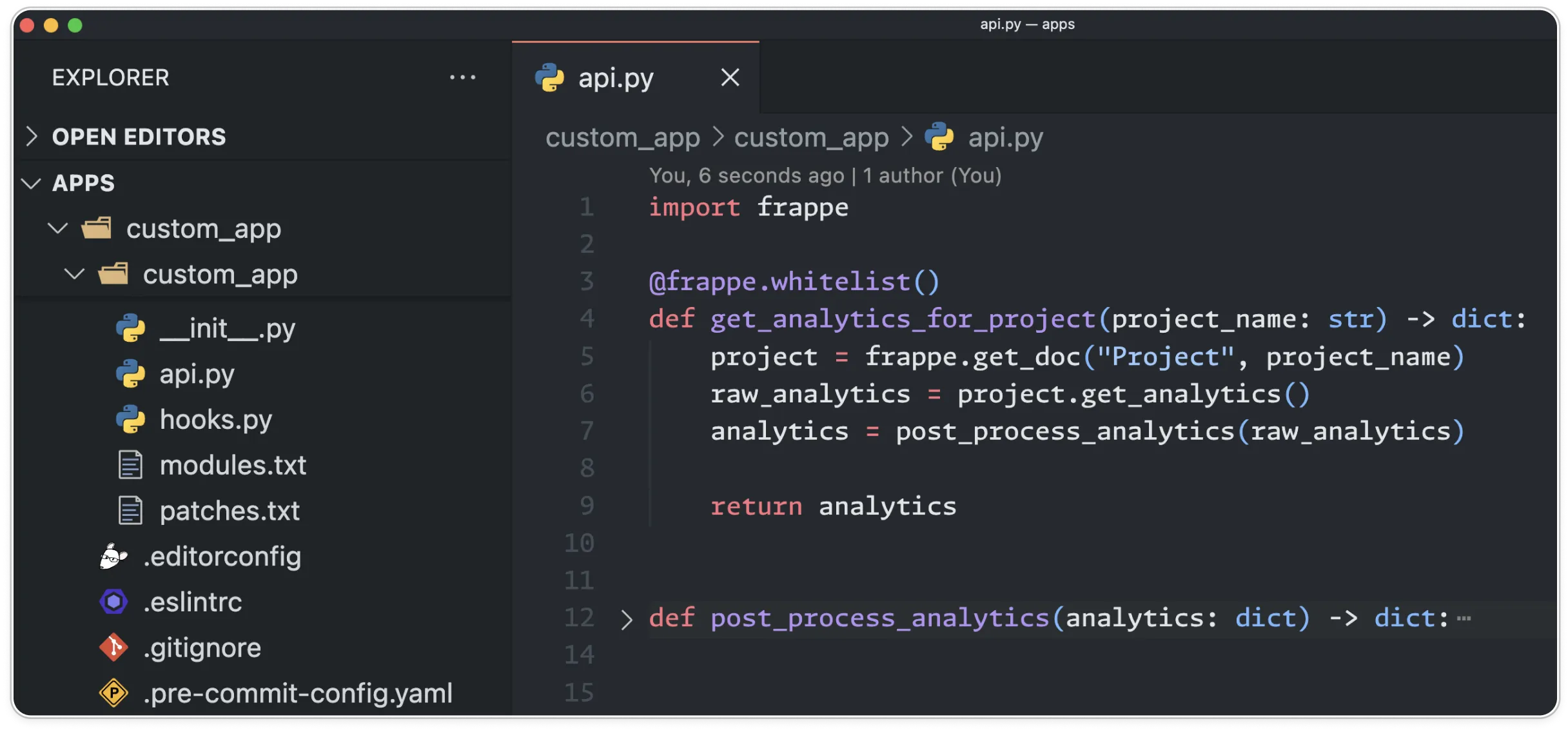Click the Python icon on the api.py tab
The width and height of the screenshot is (1568, 730).
tap(549, 77)
